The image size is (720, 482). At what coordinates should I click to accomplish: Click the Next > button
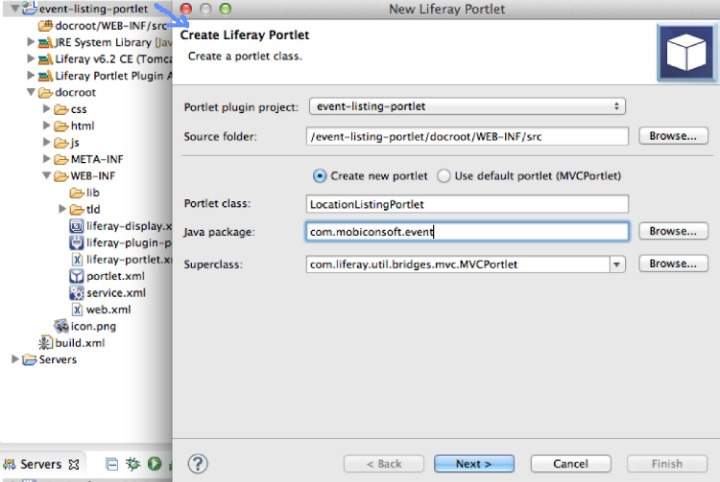point(474,464)
